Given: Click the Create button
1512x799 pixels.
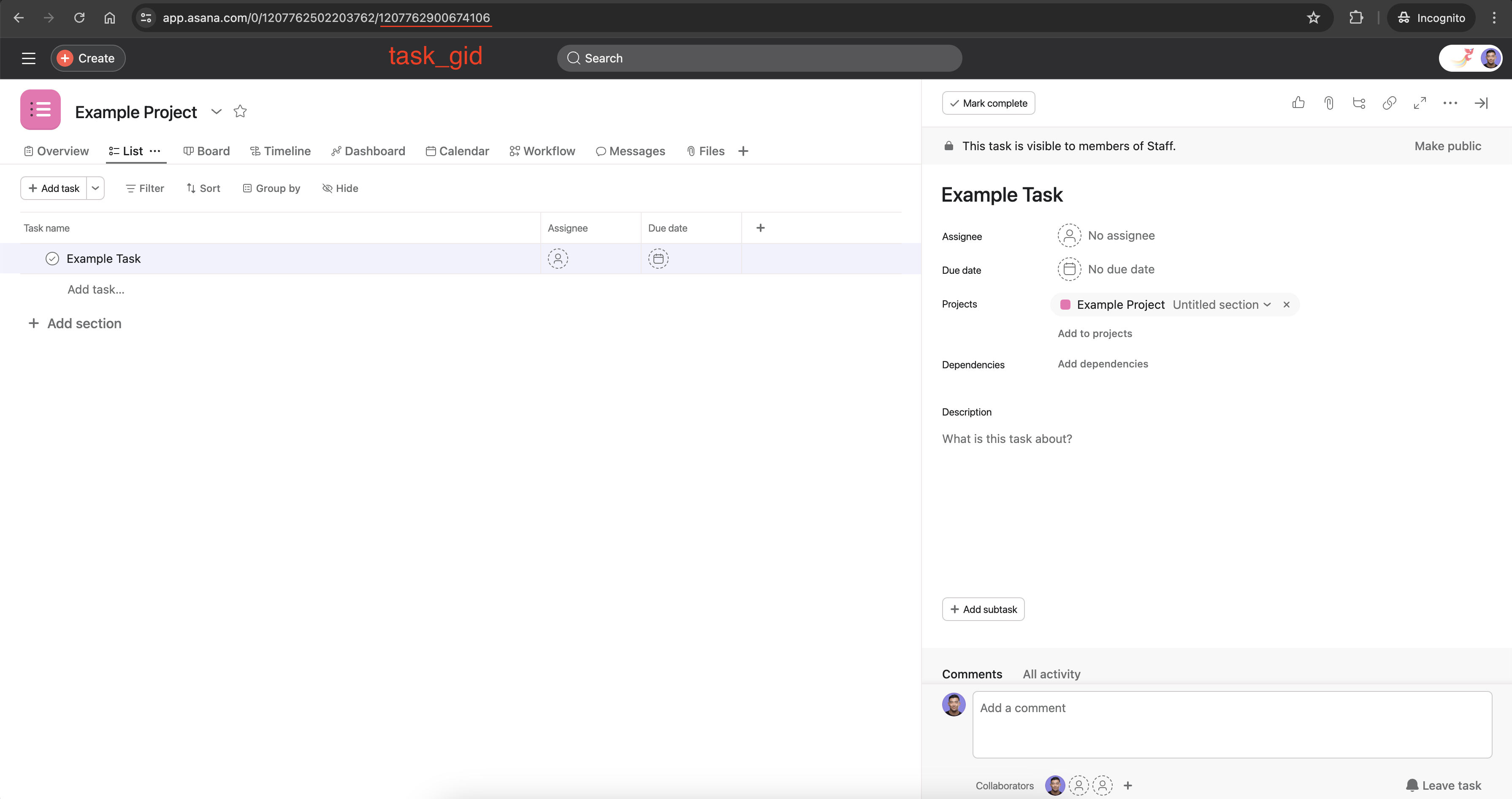Looking at the screenshot, I should tap(87, 58).
